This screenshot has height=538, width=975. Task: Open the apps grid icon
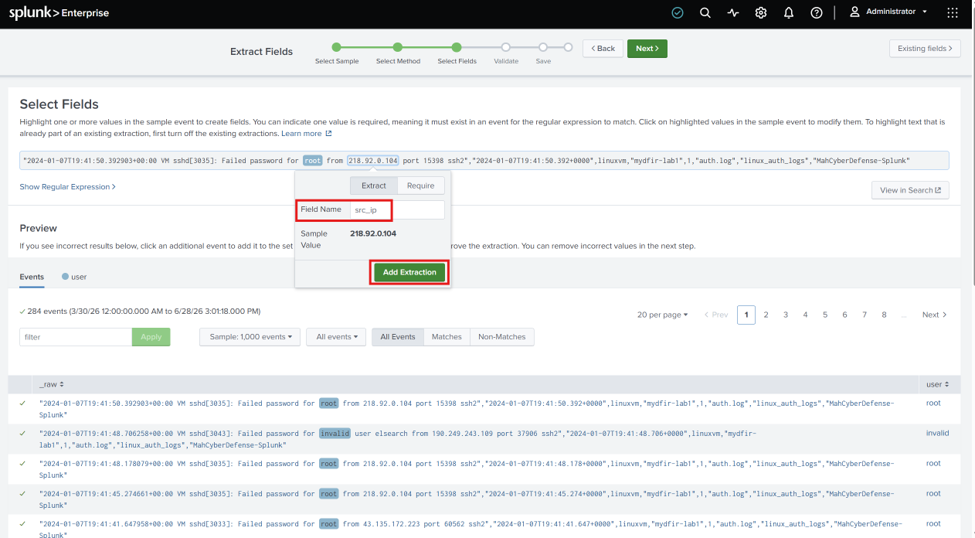(952, 12)
